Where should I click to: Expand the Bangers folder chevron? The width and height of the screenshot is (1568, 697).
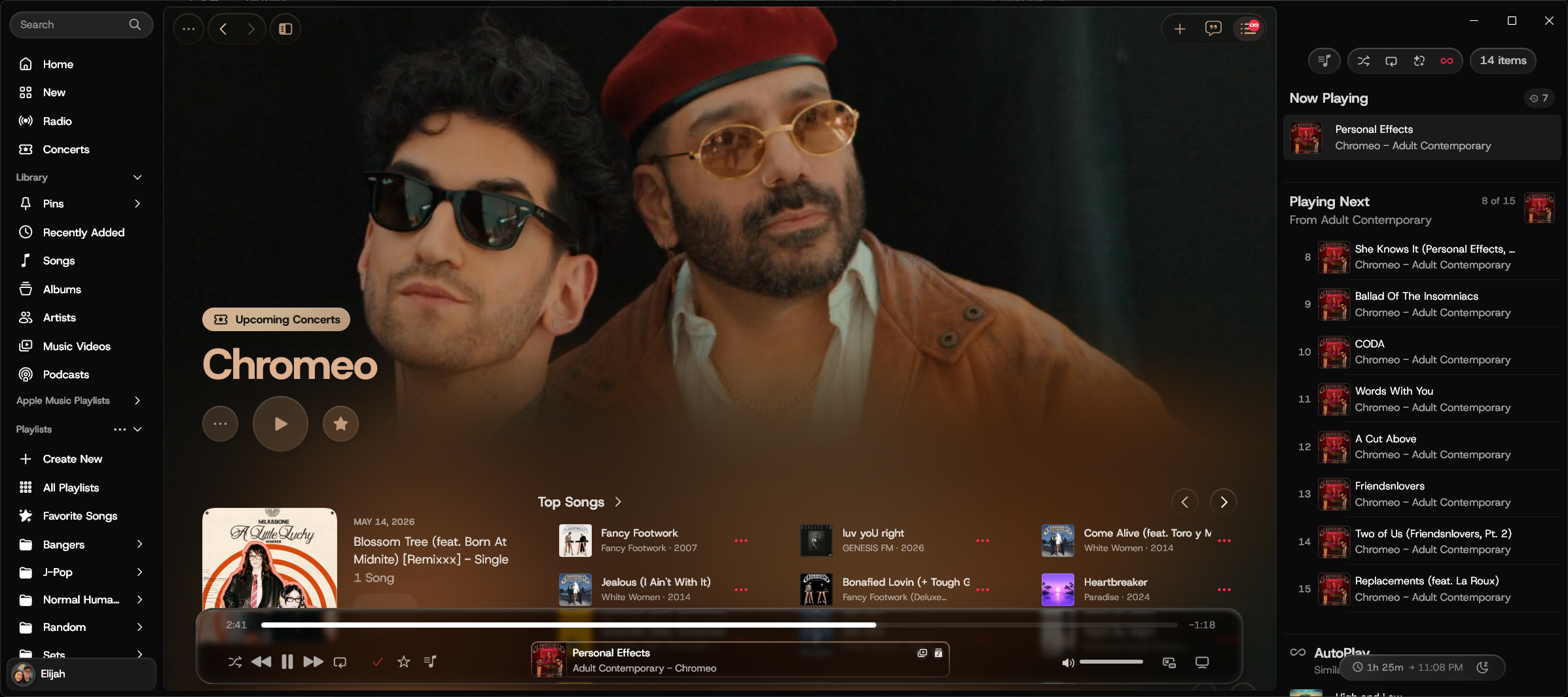[x=139, y=544]
